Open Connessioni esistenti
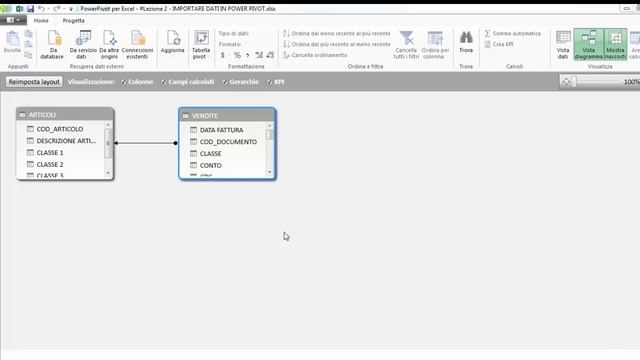Image resolution: width=640 pixels, height=360 pixels. 137,45
